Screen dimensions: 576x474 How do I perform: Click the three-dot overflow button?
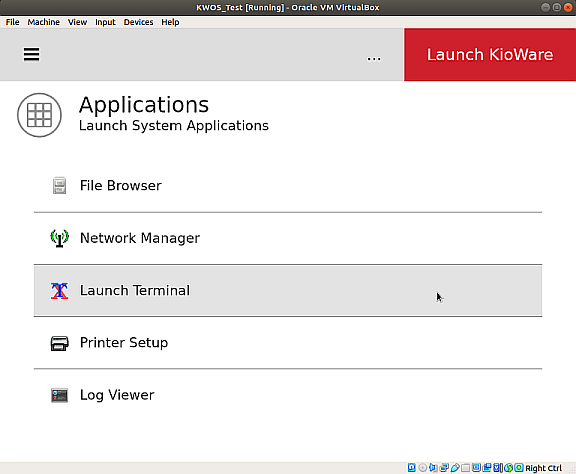(374, 59)
